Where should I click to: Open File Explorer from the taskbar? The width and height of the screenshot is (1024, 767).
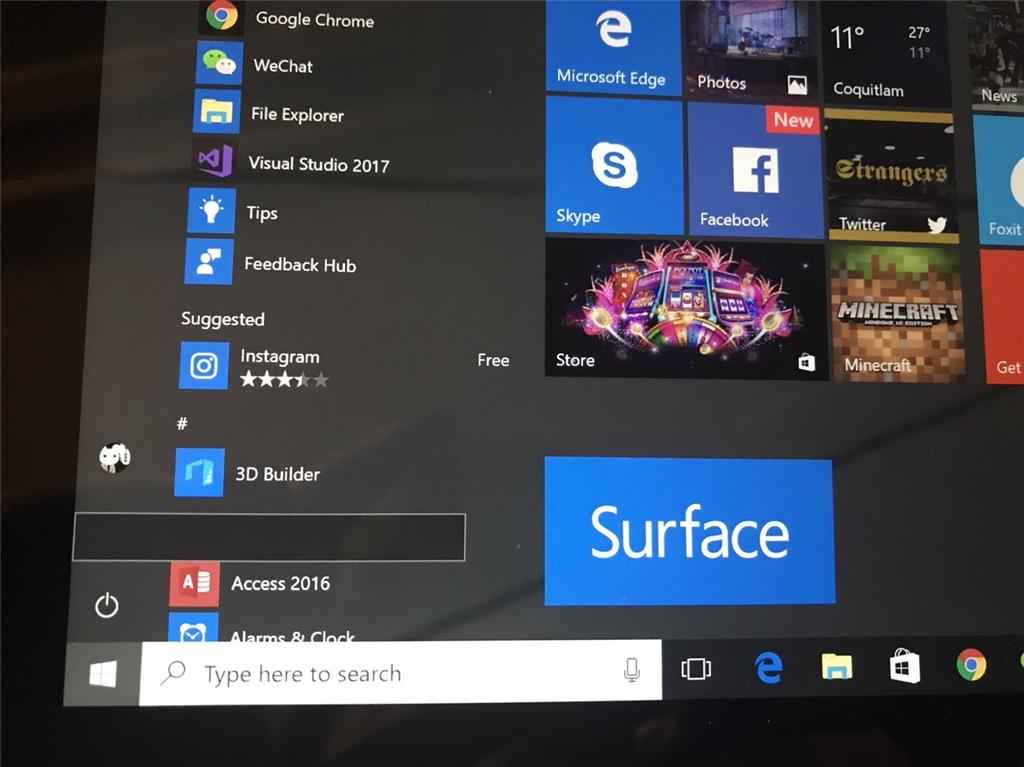tap(837, 667)
